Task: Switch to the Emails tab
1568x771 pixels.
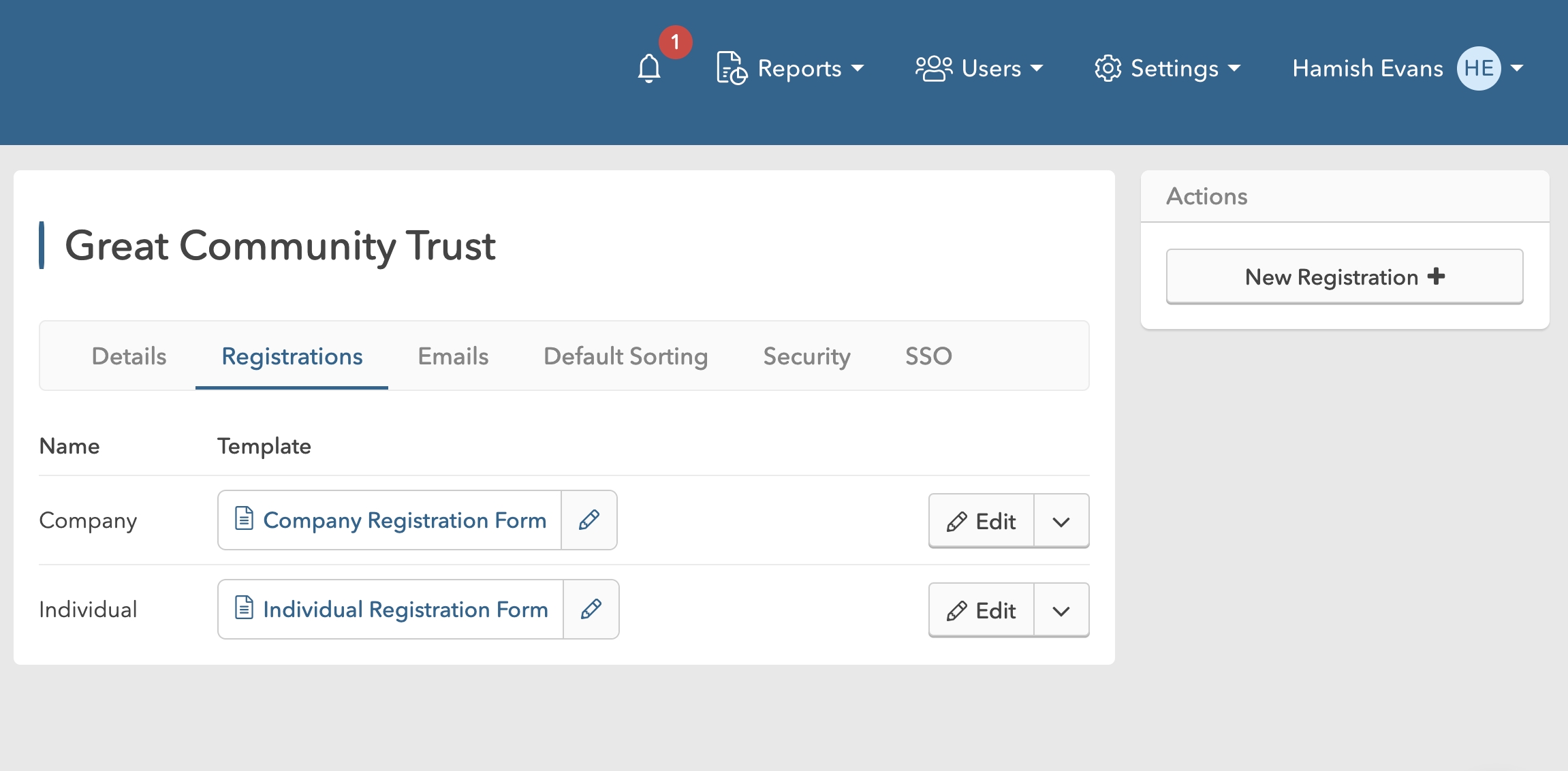Action: [x=453, y=356]
